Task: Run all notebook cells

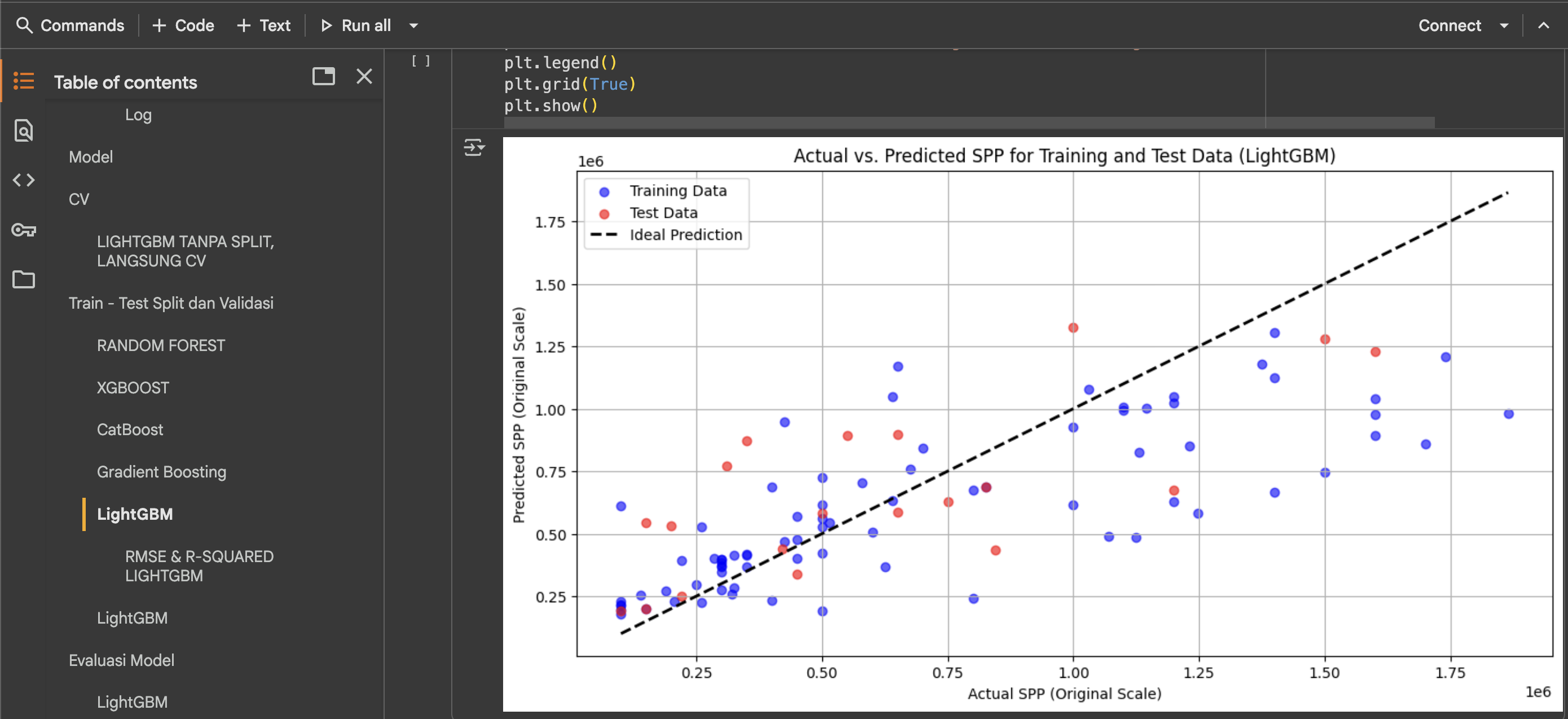Action: pos(356,25)
